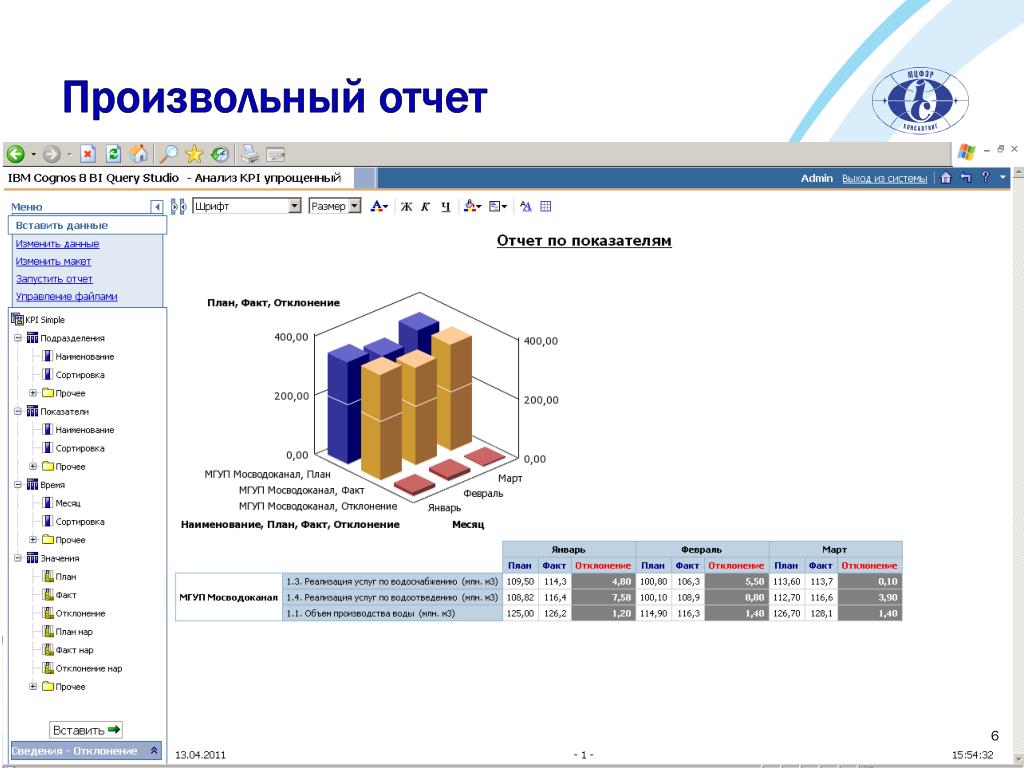Click the Отчет по показателям report title
Image resolution: width=1024 pixels, height=768 pixels.
coord(584,240)
